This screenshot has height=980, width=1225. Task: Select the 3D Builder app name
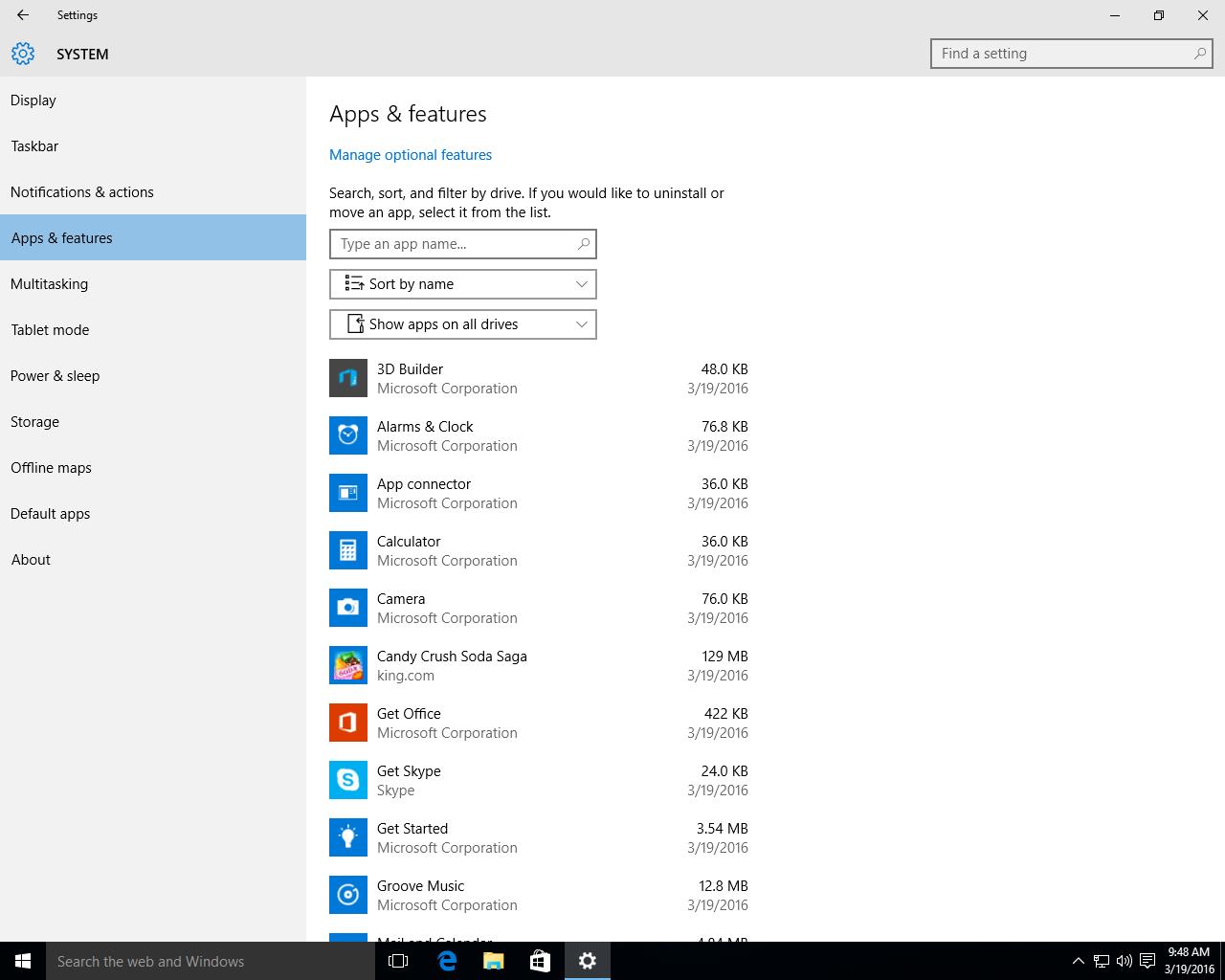(x=410, y=369)
